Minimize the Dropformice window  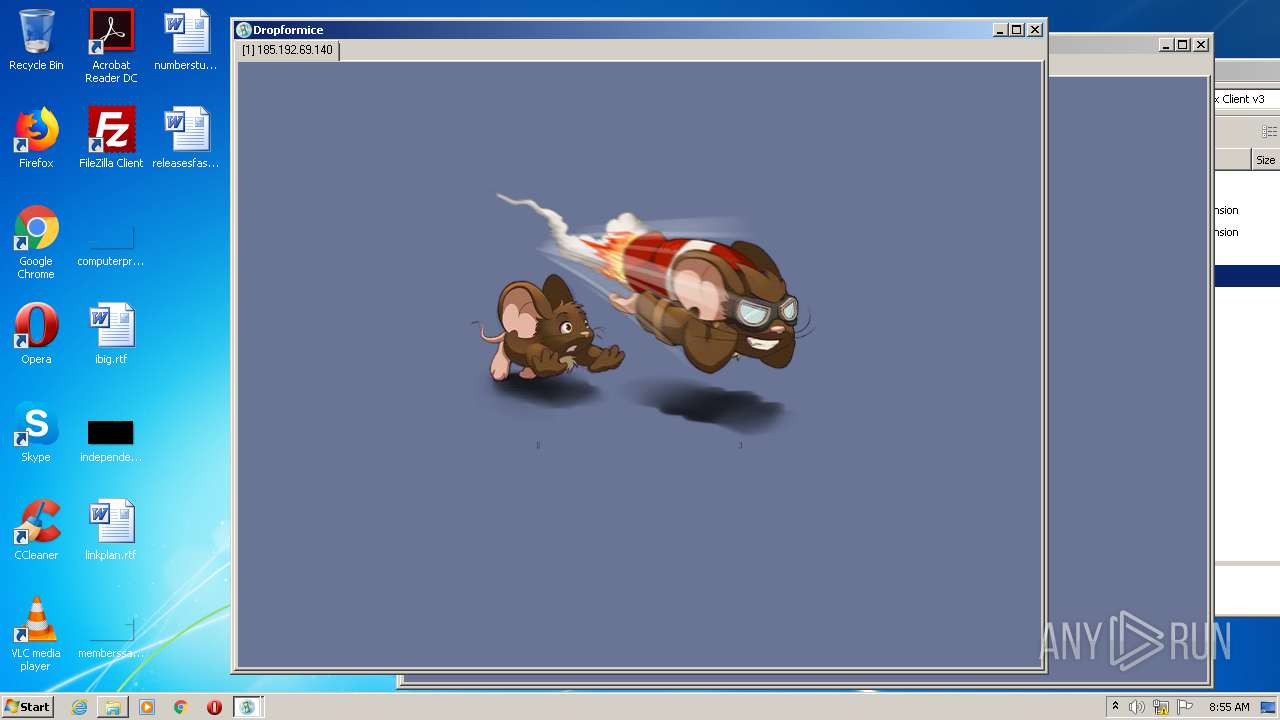(x=1000, y=30)
